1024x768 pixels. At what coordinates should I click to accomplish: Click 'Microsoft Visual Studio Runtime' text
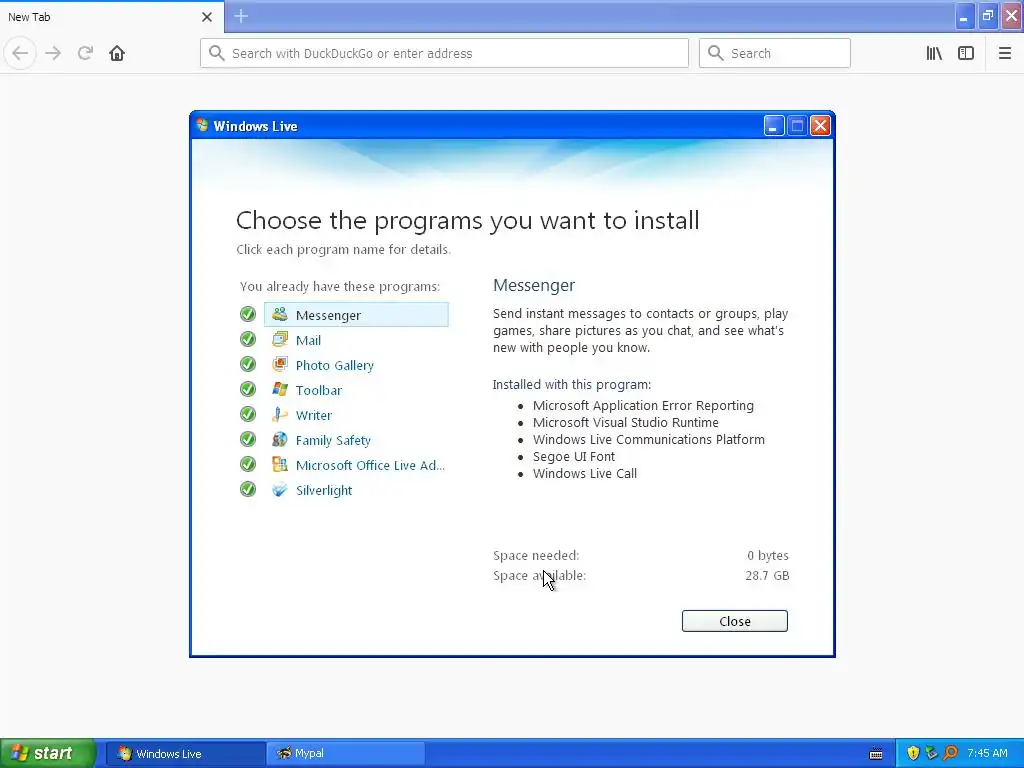[x=626, y=423]
